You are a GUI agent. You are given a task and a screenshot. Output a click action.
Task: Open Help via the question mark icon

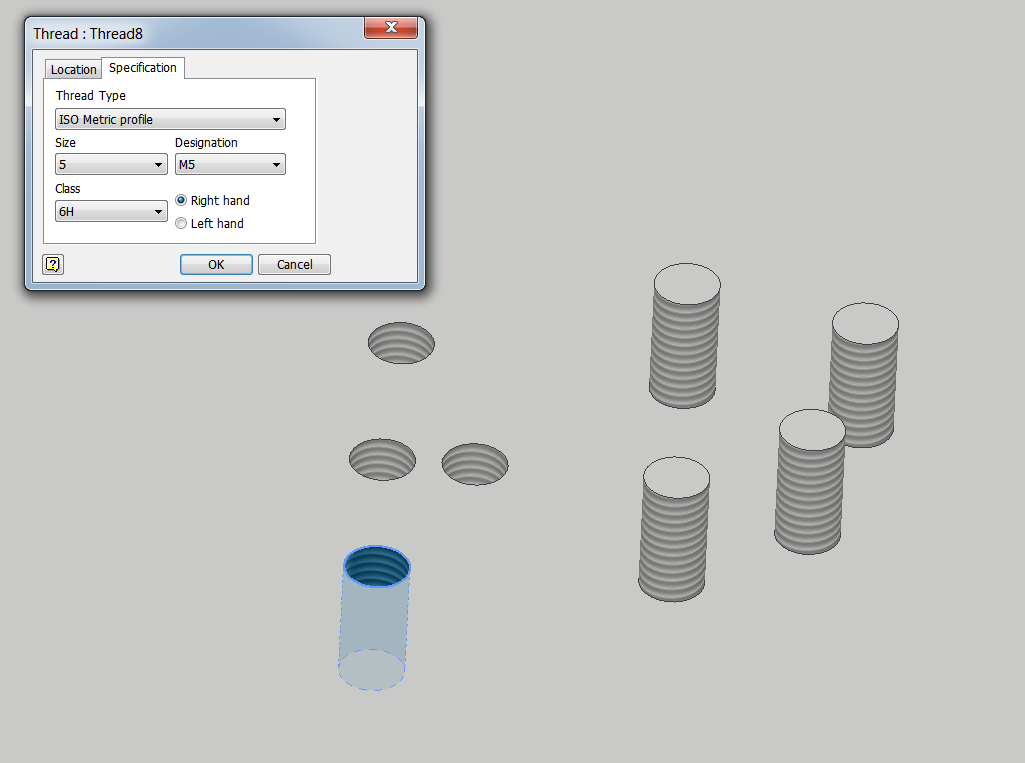(52, 264)
